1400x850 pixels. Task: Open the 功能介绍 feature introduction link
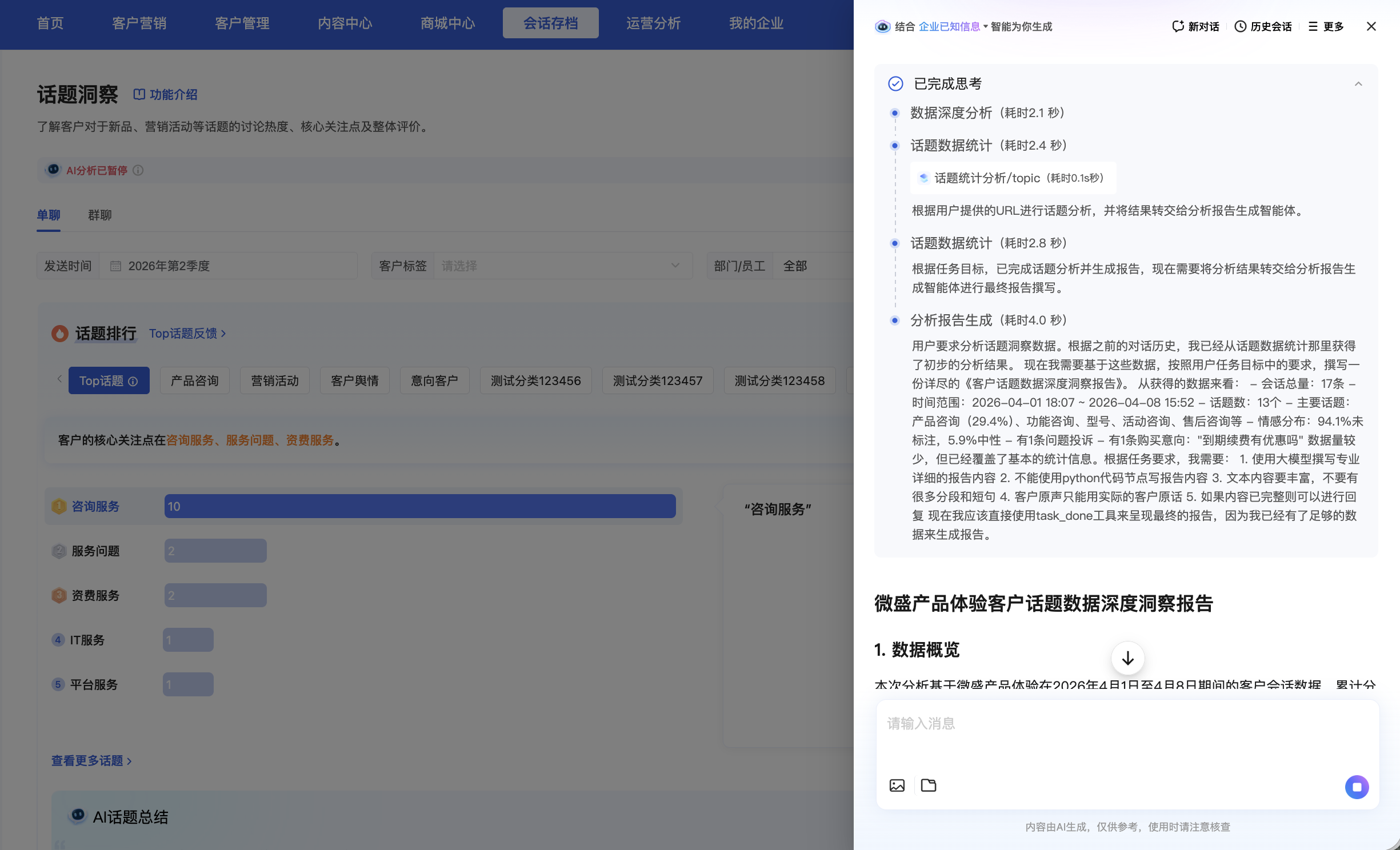pos(165,94)
